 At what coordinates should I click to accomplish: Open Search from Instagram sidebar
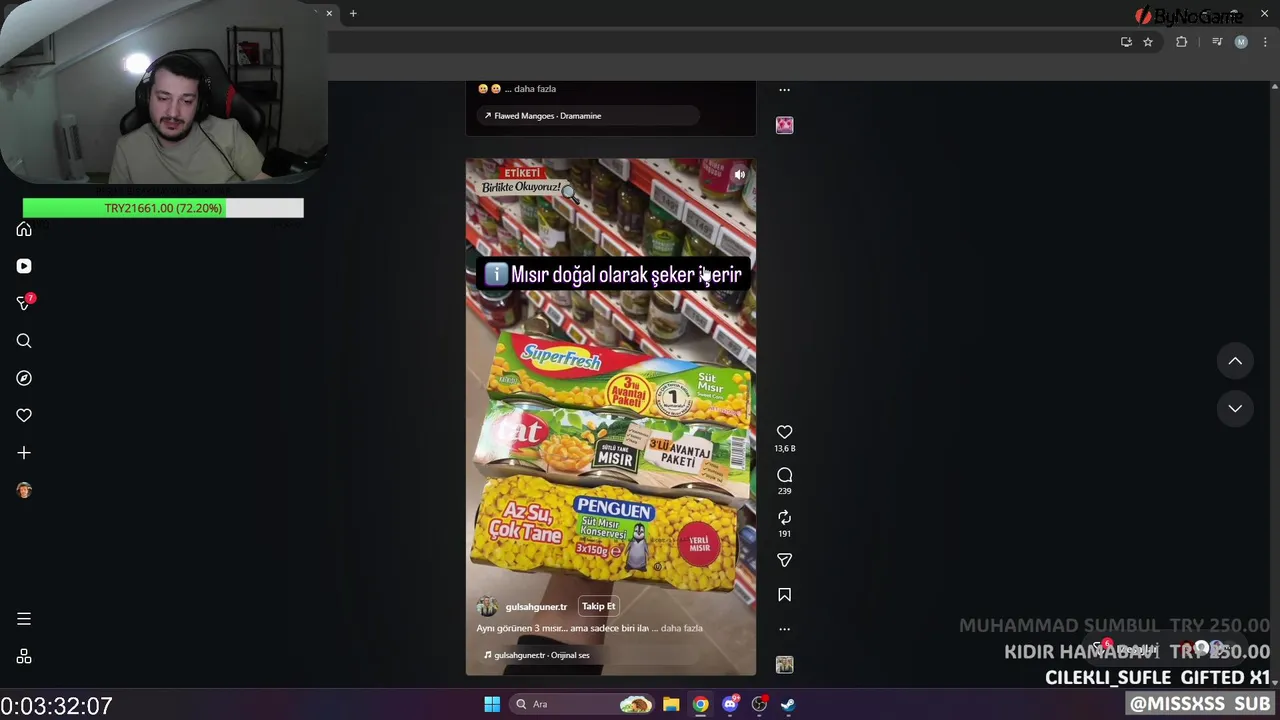[24, 341]
